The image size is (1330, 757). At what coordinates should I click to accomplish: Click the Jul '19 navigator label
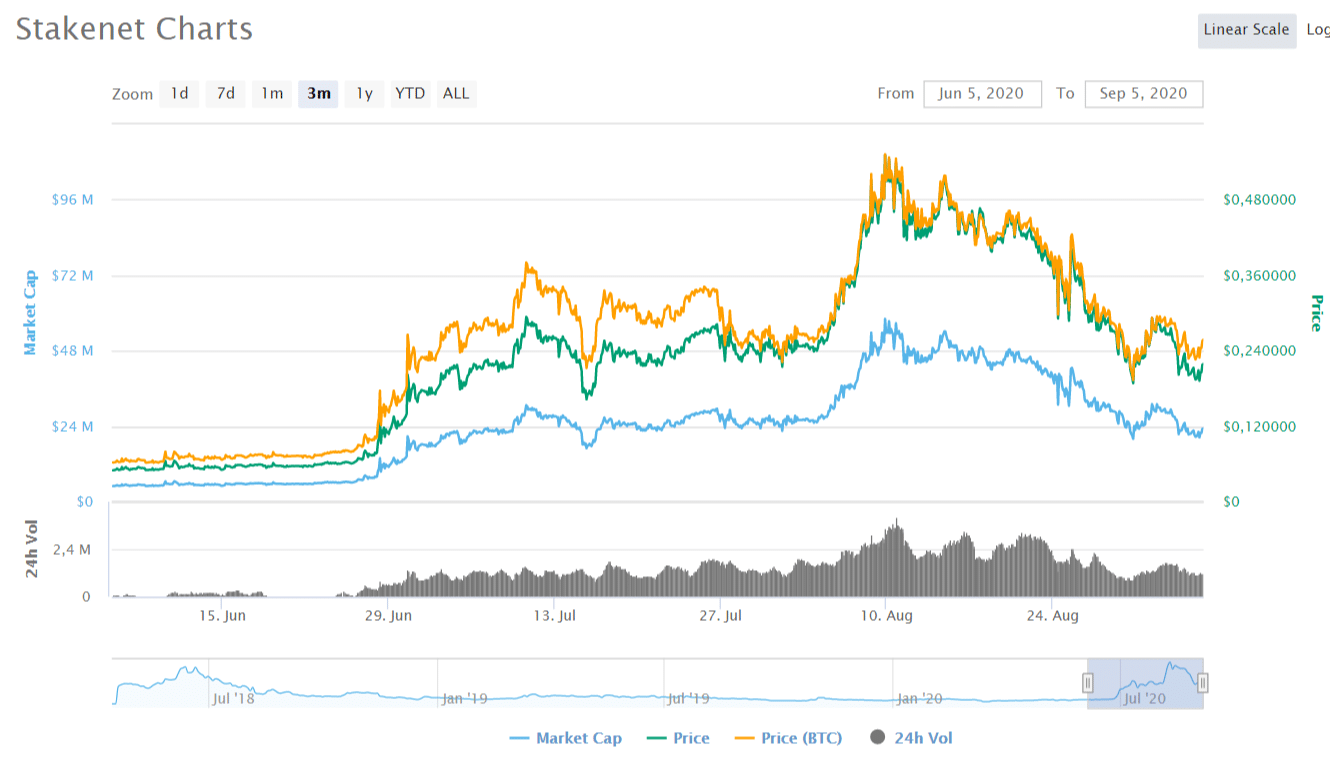[x=688, y=699]
